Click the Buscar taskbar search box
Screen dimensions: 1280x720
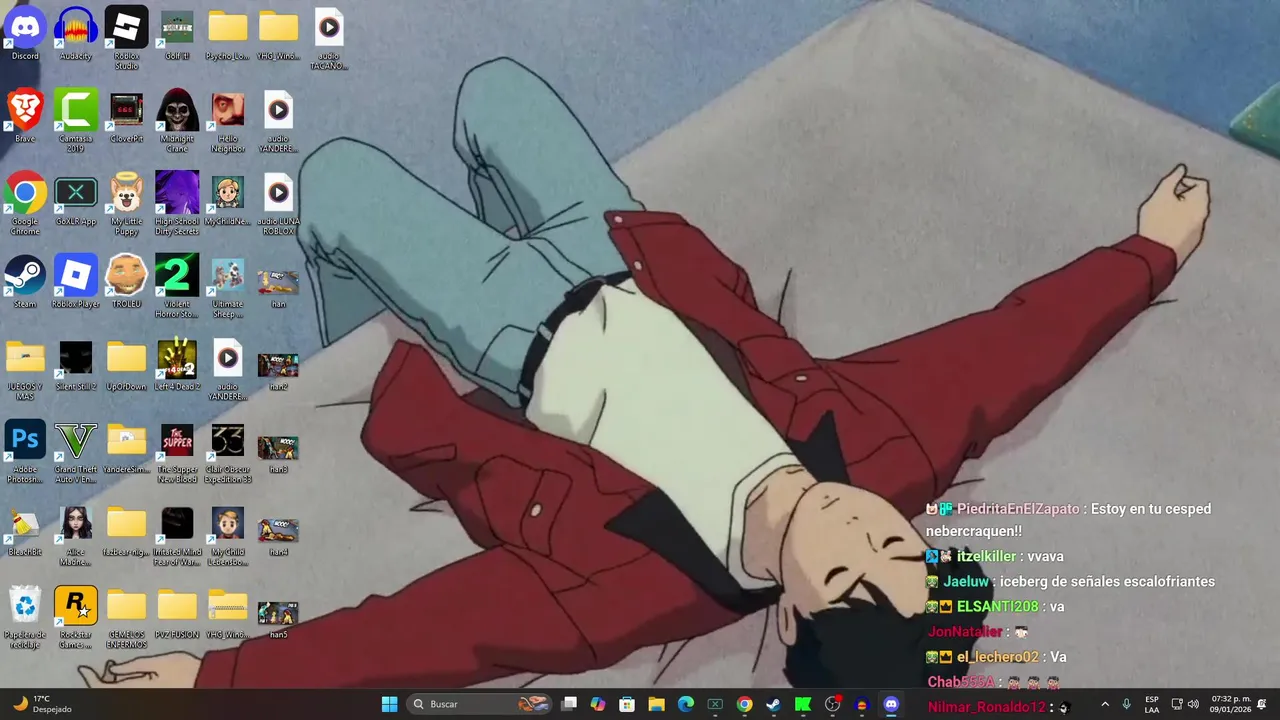click(x=481, y=704)
